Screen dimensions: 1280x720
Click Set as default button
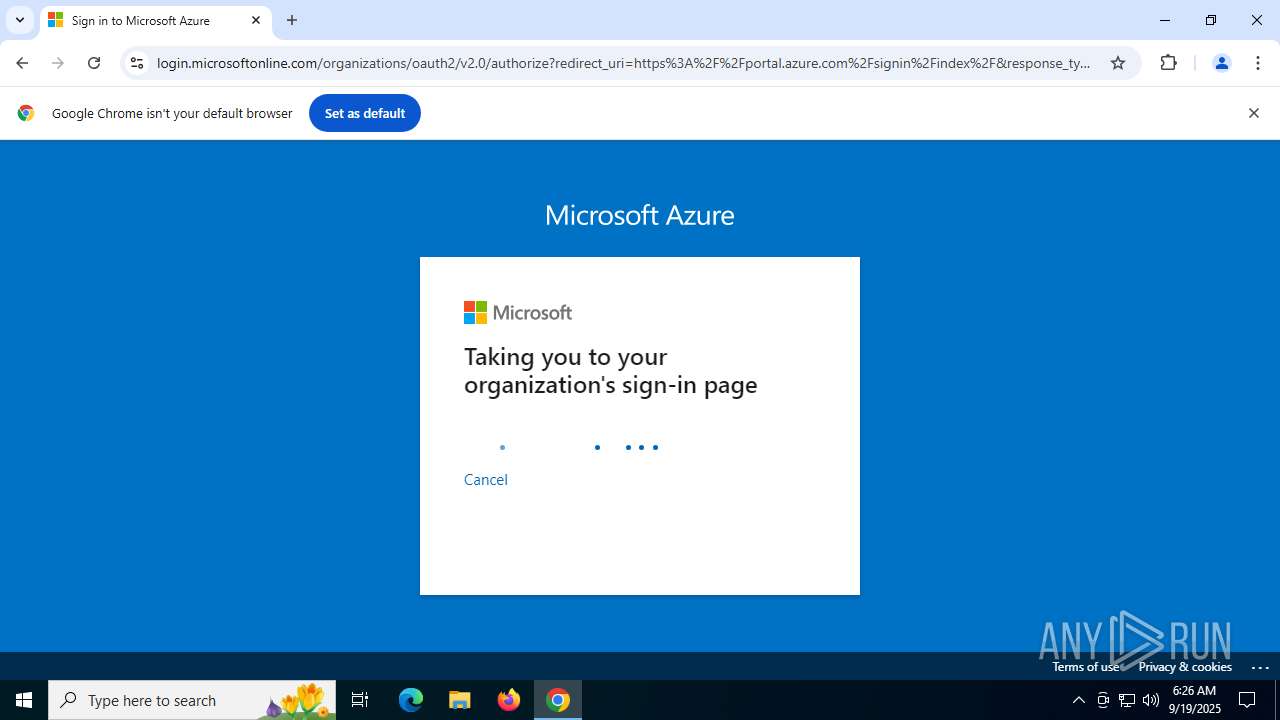364,113
